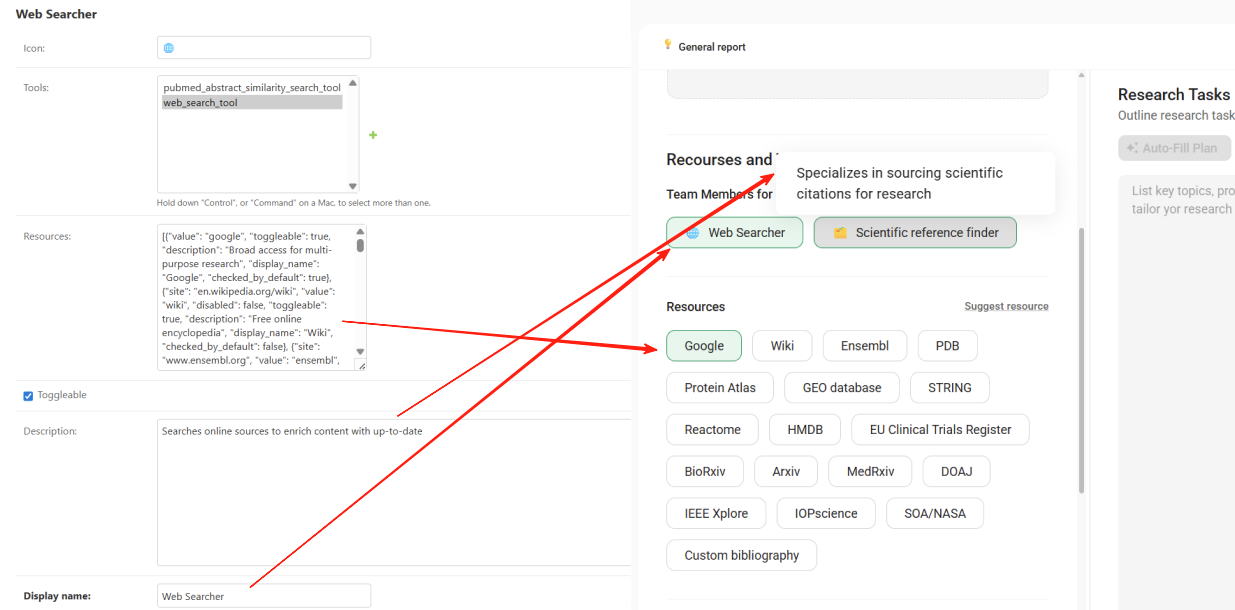Enable the EU Clinical Trials Register resource
The width and height of the screenshot is (1235, 610).
[x=940, y=430]
